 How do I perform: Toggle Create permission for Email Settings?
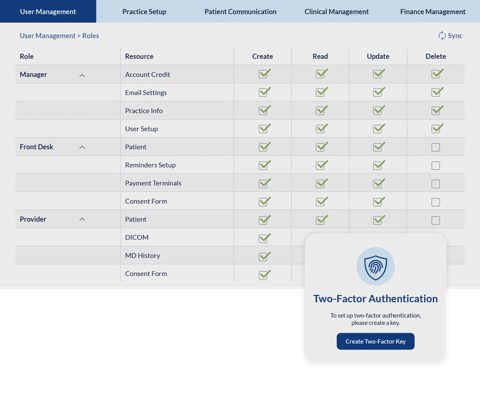coord(264,92)
